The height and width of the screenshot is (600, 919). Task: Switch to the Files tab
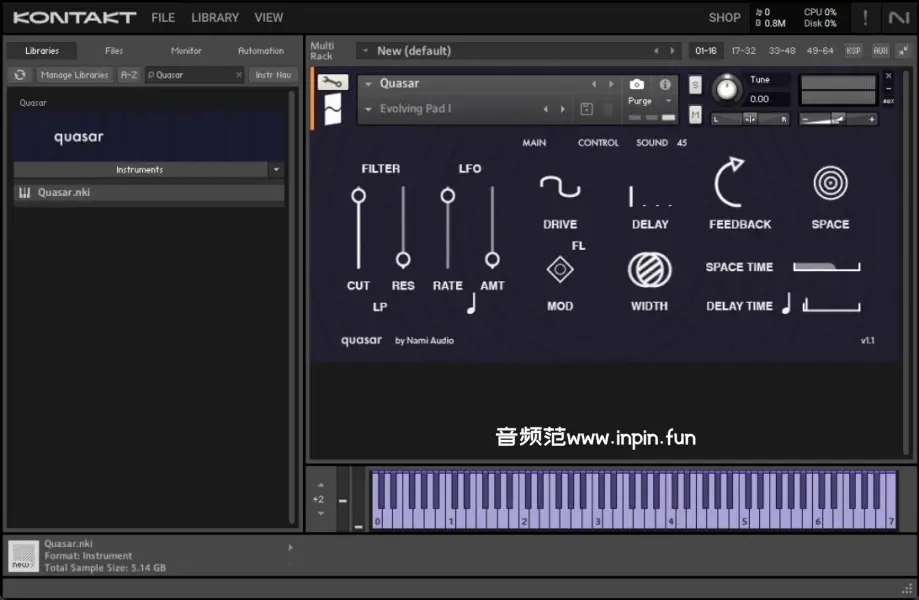pyautogui.click(x=114, y=51)
